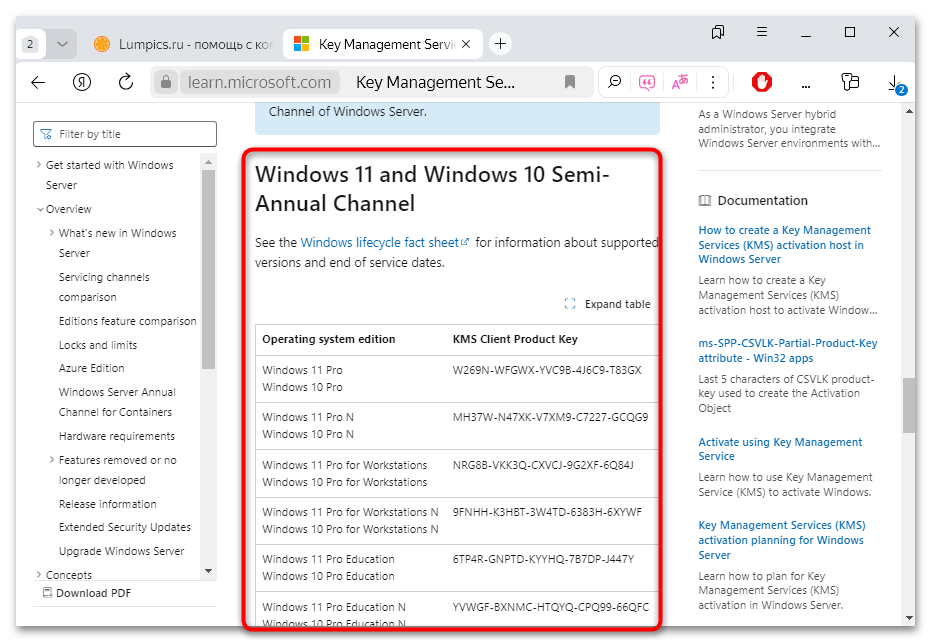Click the key 9FNHH-K3HBT-3W4TD-6383H-6XYWF
The height and width of the screenshot is (642, 931).
point(547,512)
